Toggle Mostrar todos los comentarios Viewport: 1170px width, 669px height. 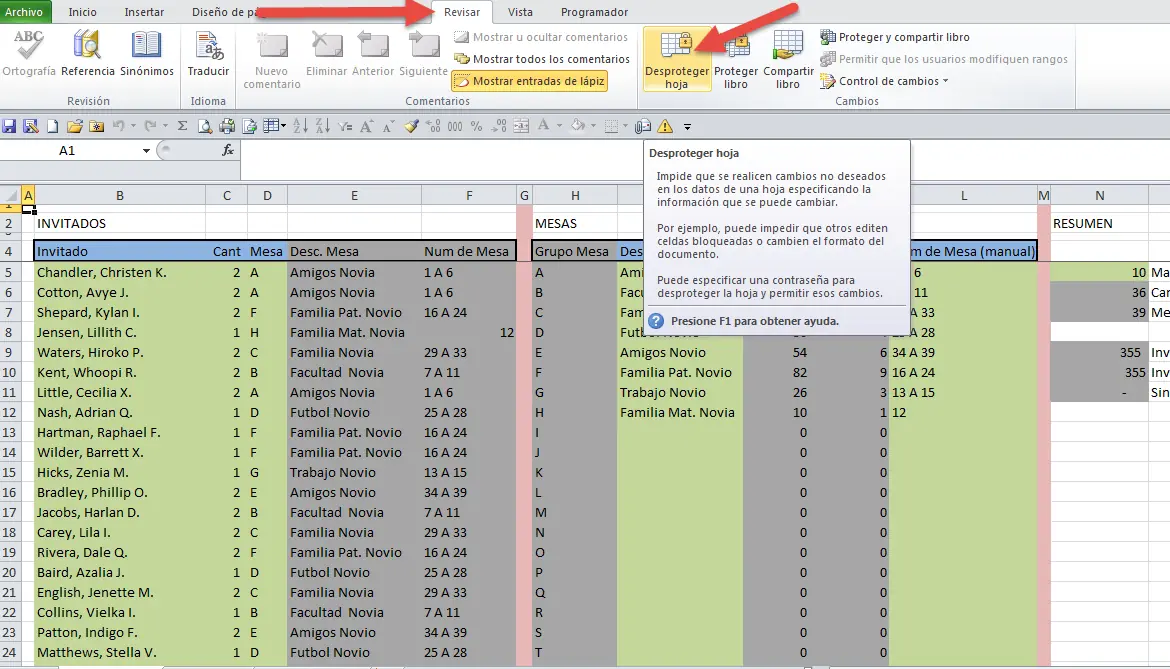pos(542,59)
